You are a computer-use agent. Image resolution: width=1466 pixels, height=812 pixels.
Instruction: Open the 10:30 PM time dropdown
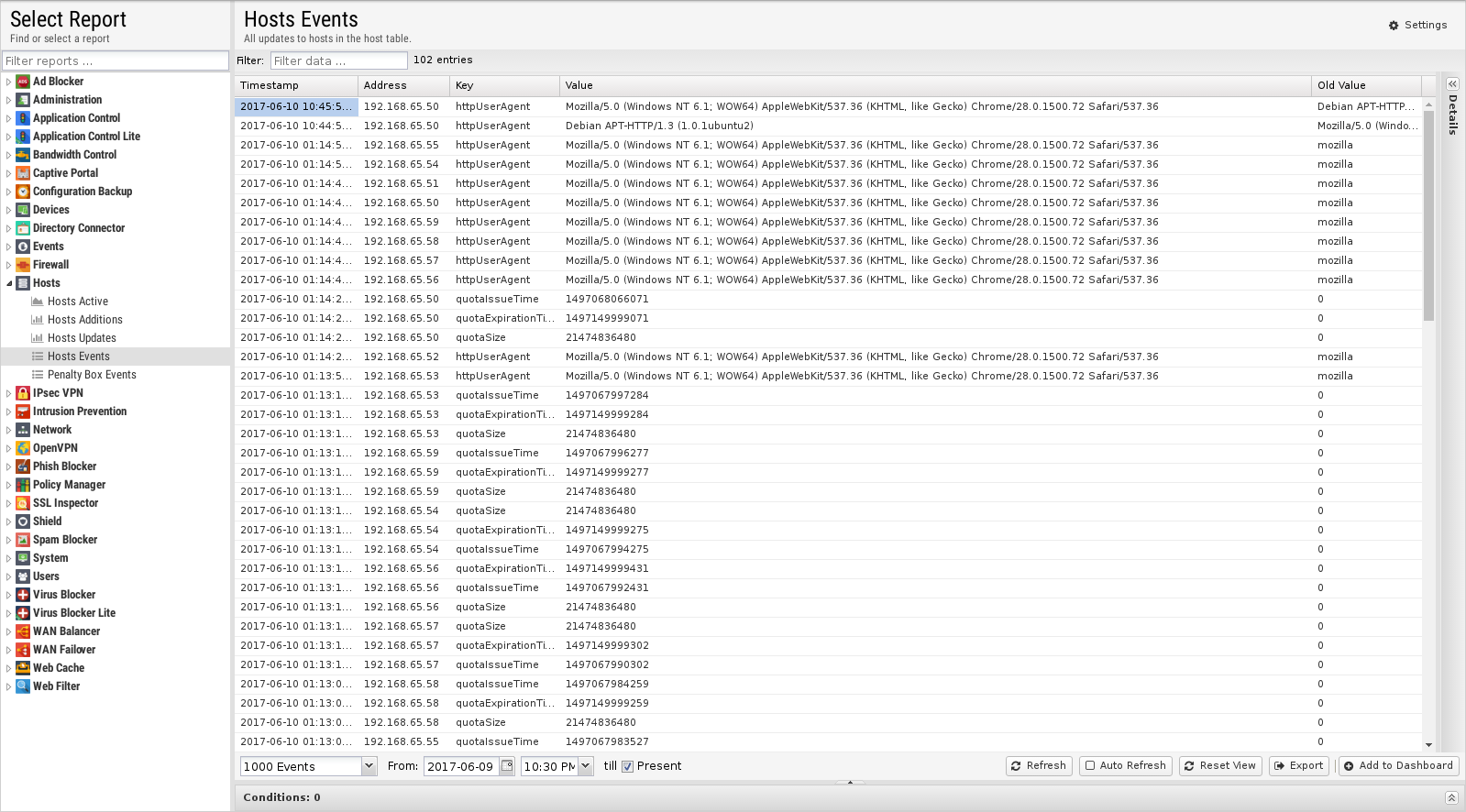pos(586,766)
